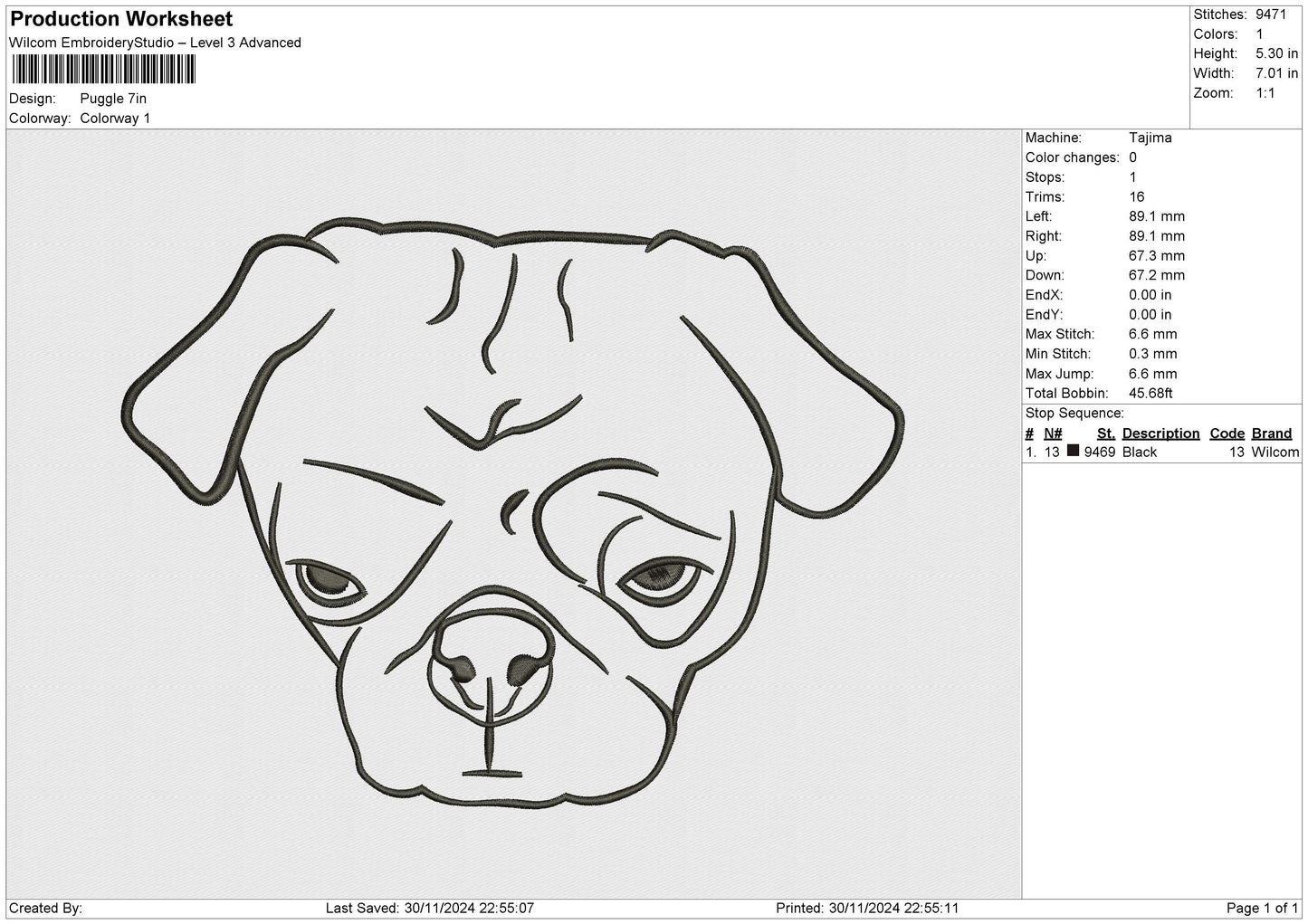Click the Wilcom brand entry
Image resolution: width=1308 pixels, height=924 pixels.
tap(1275, 452)
